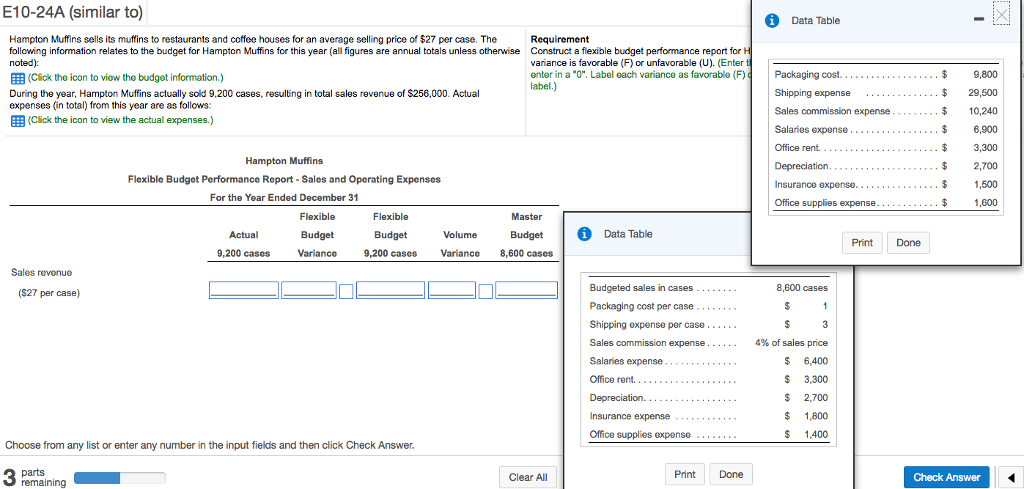
Task: Click the budgeted Office rent value 3,300
Action: [814, 379]
